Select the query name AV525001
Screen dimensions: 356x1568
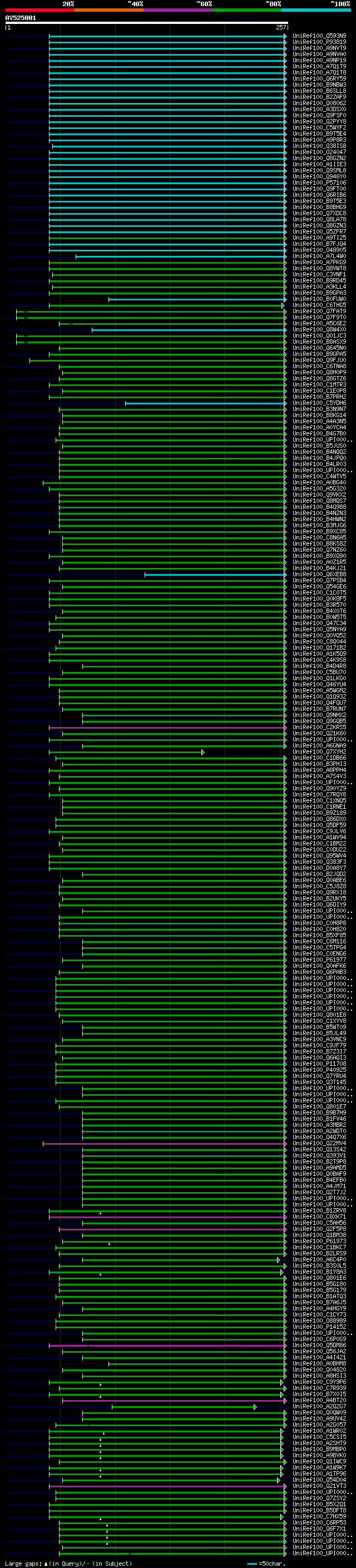[x=21, y=18]
